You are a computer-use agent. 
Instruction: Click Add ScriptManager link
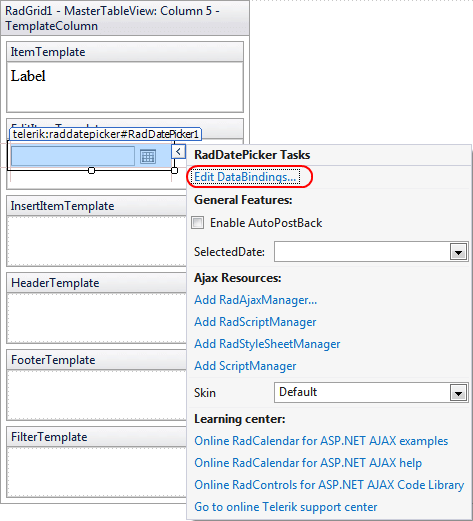(245, 366)
